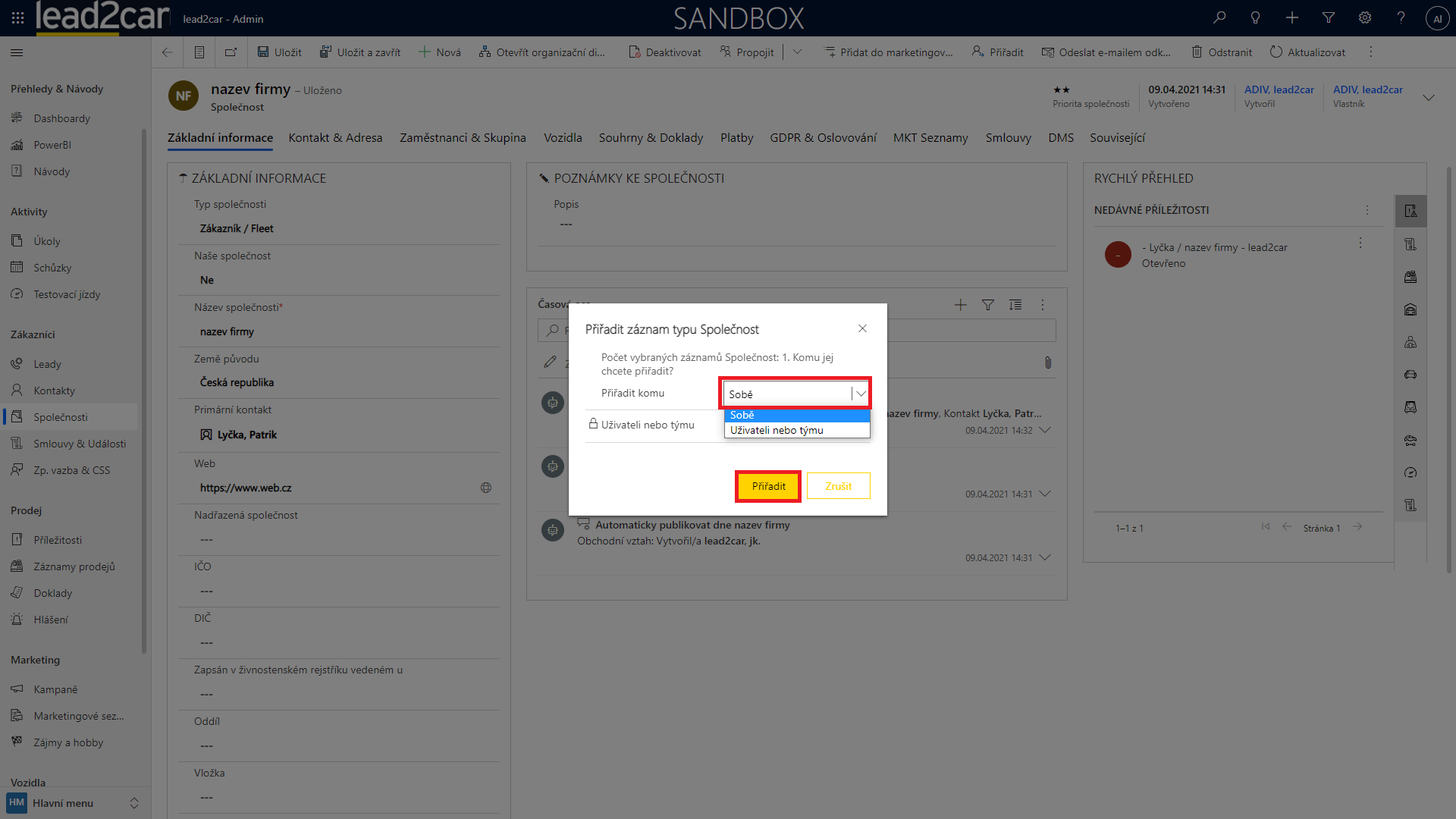Open the Vozidla tab
Screen dimensions: 1456x819
(563, 137)
